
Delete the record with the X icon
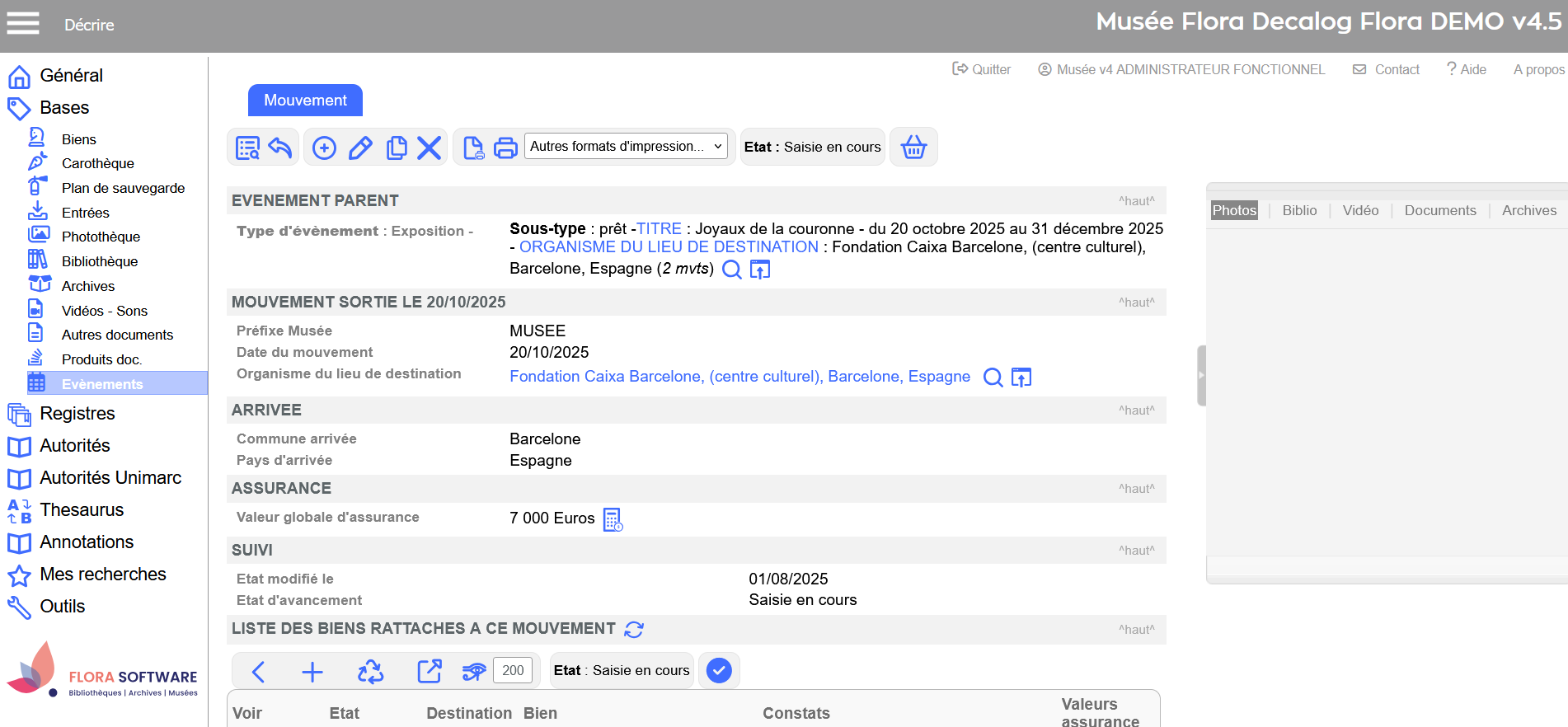coord(429,148)
